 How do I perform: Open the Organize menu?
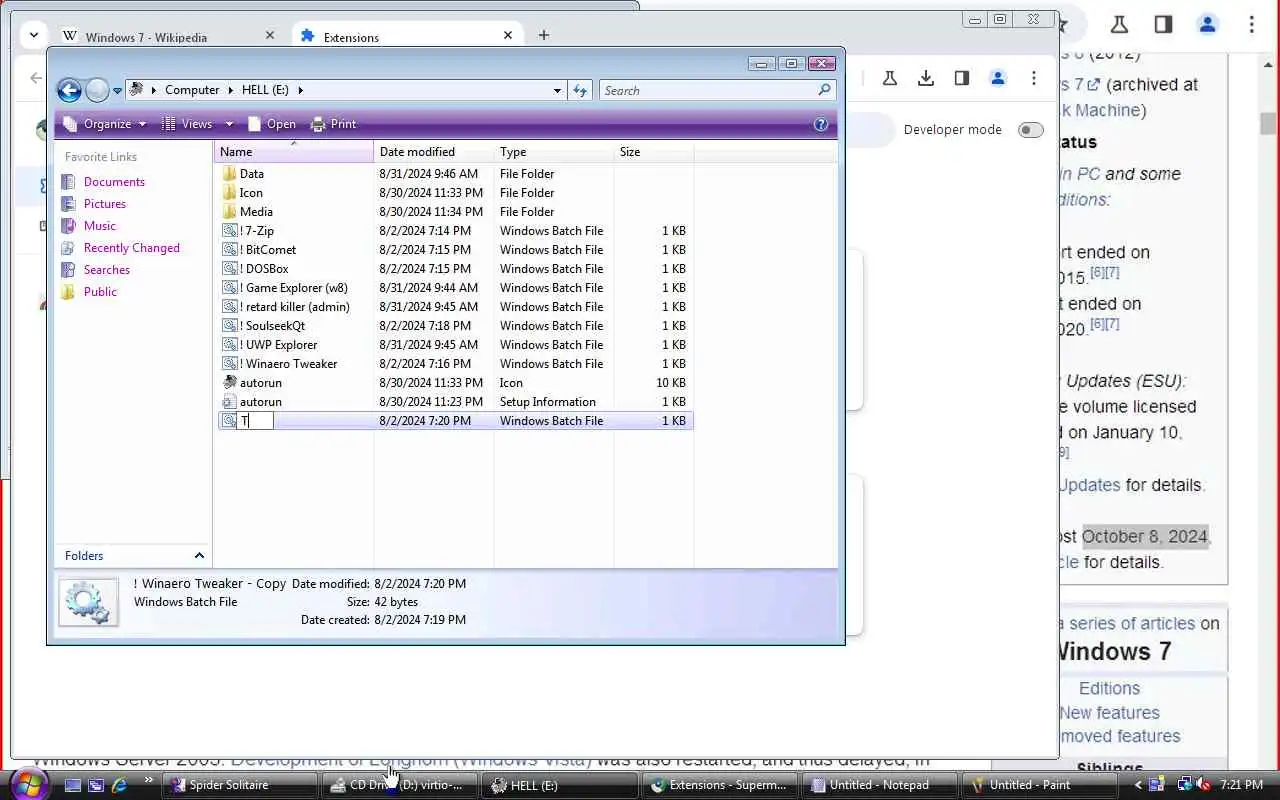click(x=105, y=124)
